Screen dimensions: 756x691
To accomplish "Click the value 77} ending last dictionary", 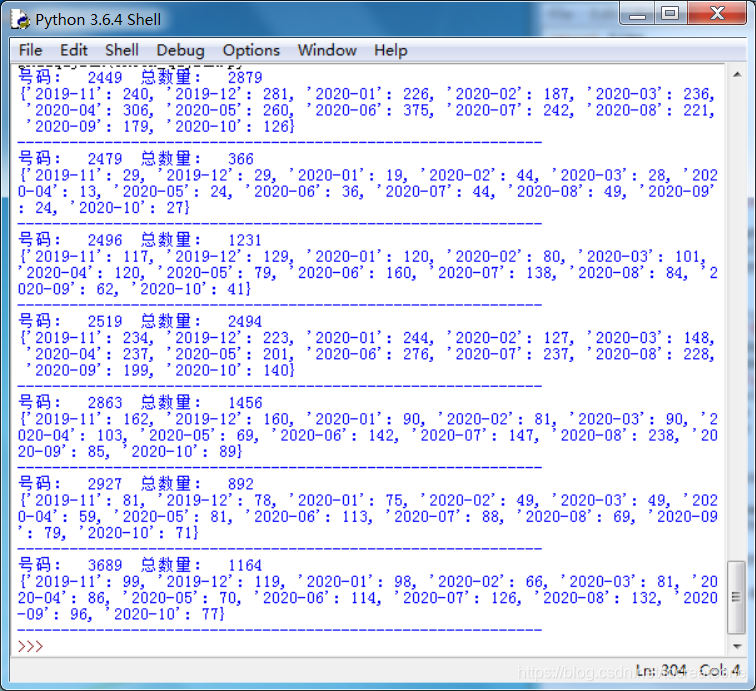I will coord(213,614).
